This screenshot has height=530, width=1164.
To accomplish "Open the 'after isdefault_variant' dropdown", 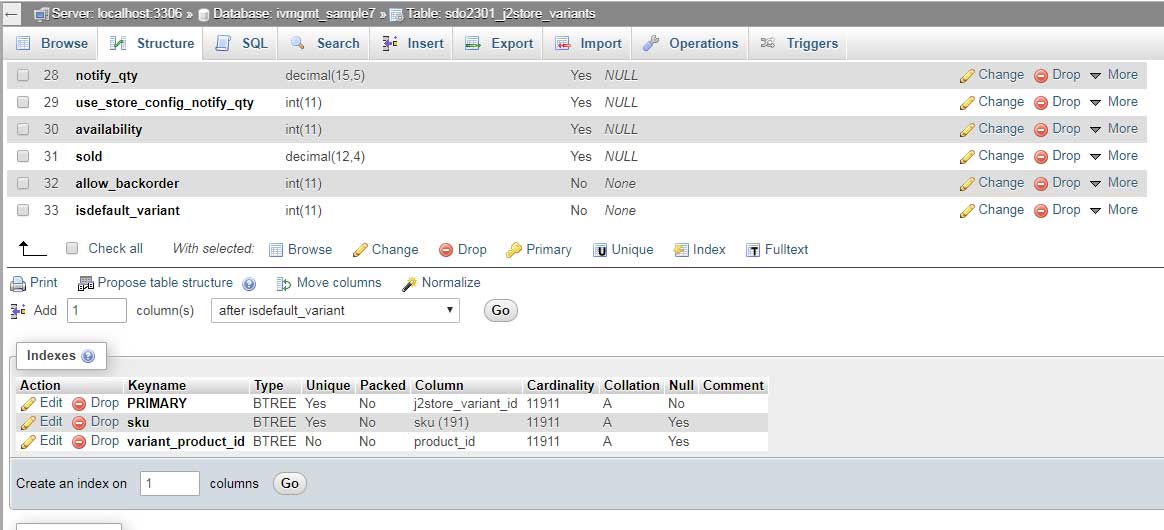I will [336, 310].
